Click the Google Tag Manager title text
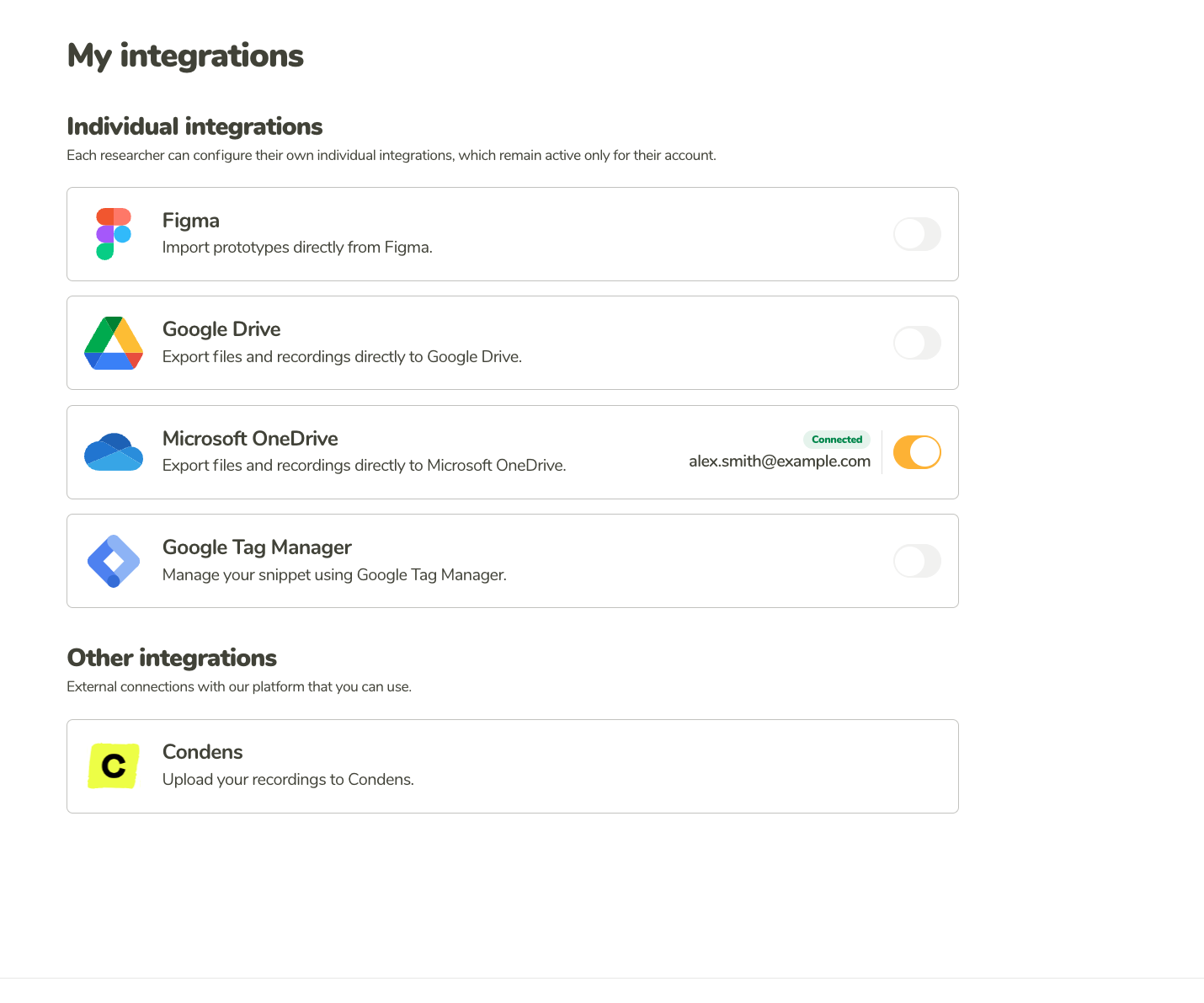The image size is (1204, 1003). (257, 547)
